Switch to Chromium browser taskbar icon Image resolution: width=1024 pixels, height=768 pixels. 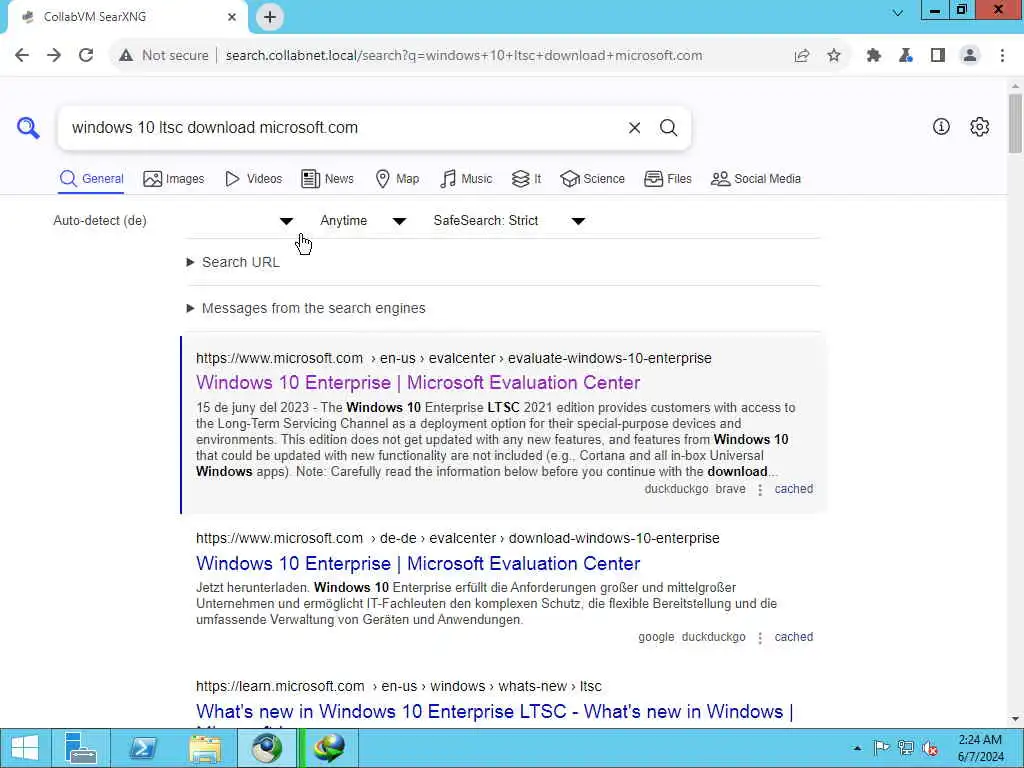click(266, 748)
